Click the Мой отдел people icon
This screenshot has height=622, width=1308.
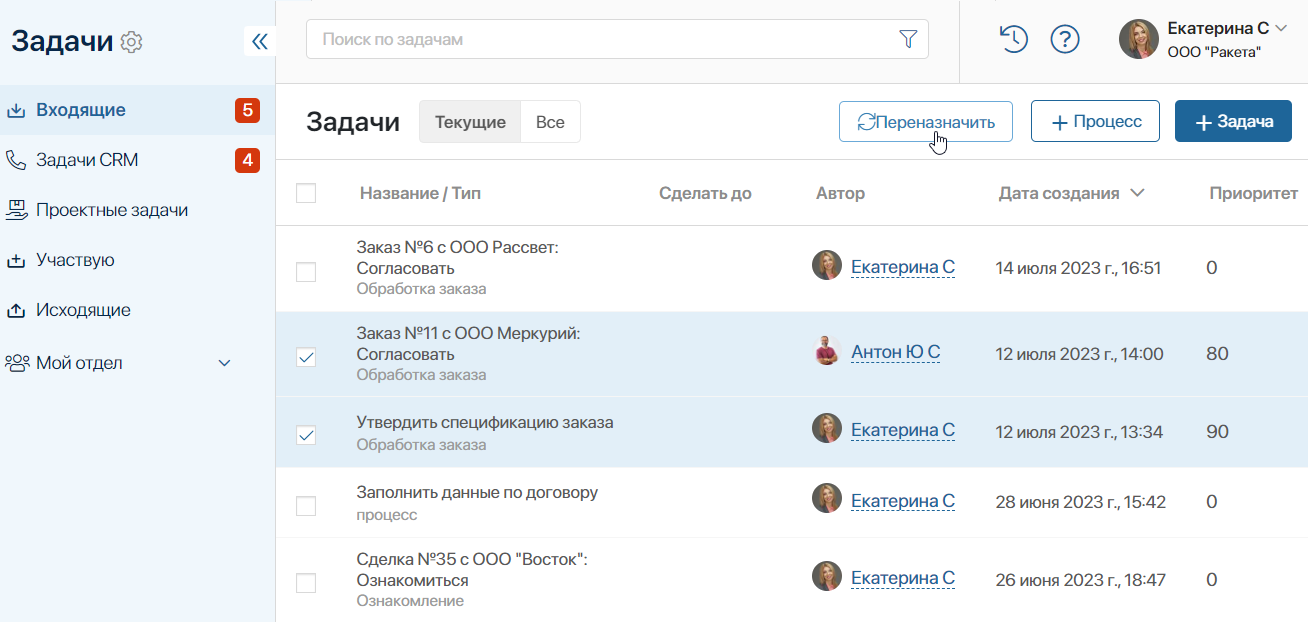17,363
